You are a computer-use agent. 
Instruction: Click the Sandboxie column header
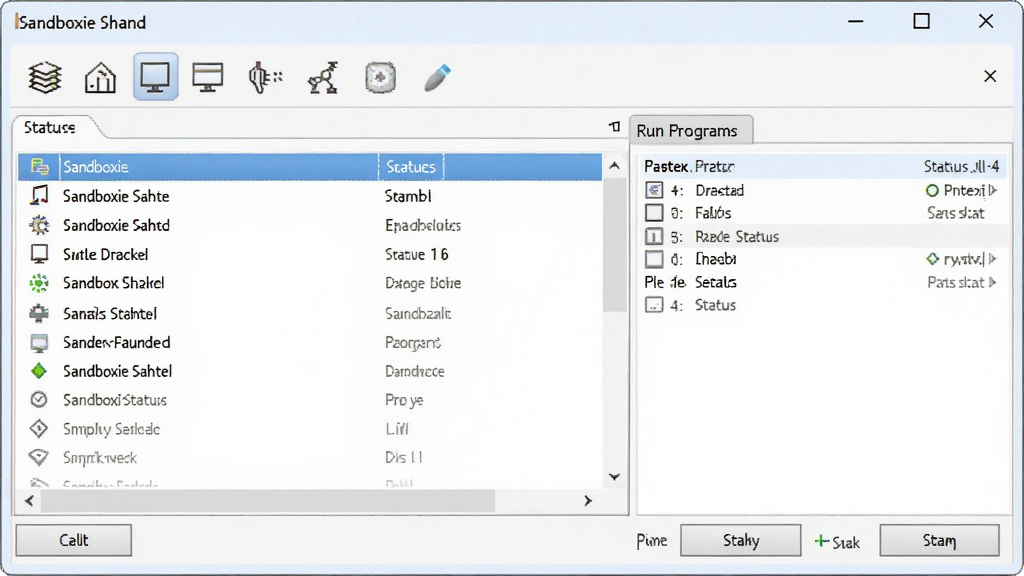coord(219,167)
